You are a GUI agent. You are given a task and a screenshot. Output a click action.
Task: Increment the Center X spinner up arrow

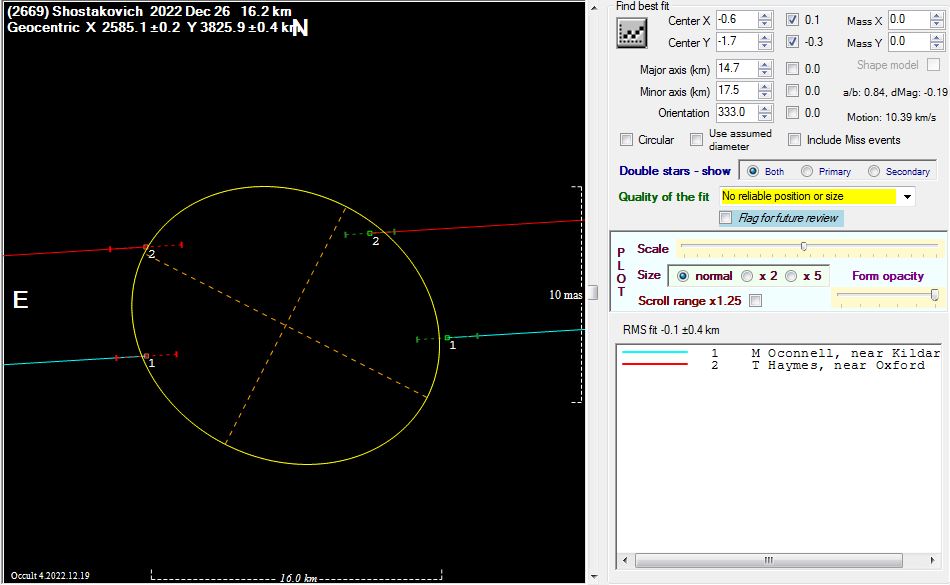tap(765, 16)
